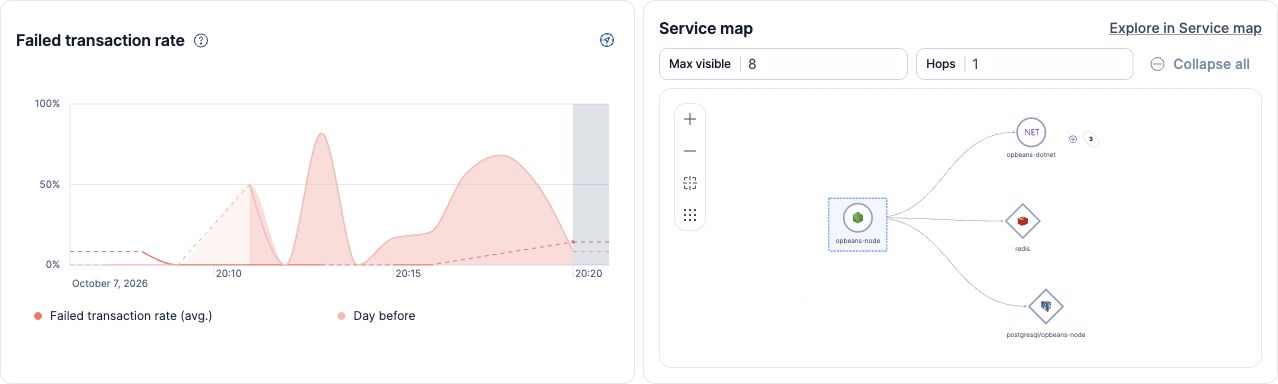Screen dimensions: 1278x384
Task: Click the October 7, 2026 date label
Action: (110, 284)
